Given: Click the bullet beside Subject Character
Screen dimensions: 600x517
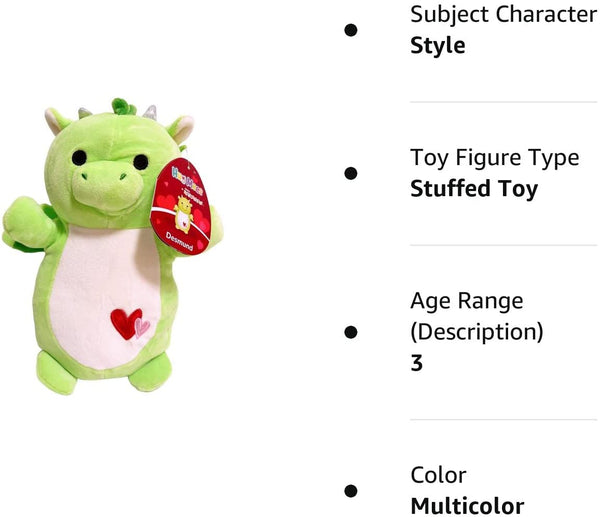Looking at the screenshot, I should pos(351,30).
